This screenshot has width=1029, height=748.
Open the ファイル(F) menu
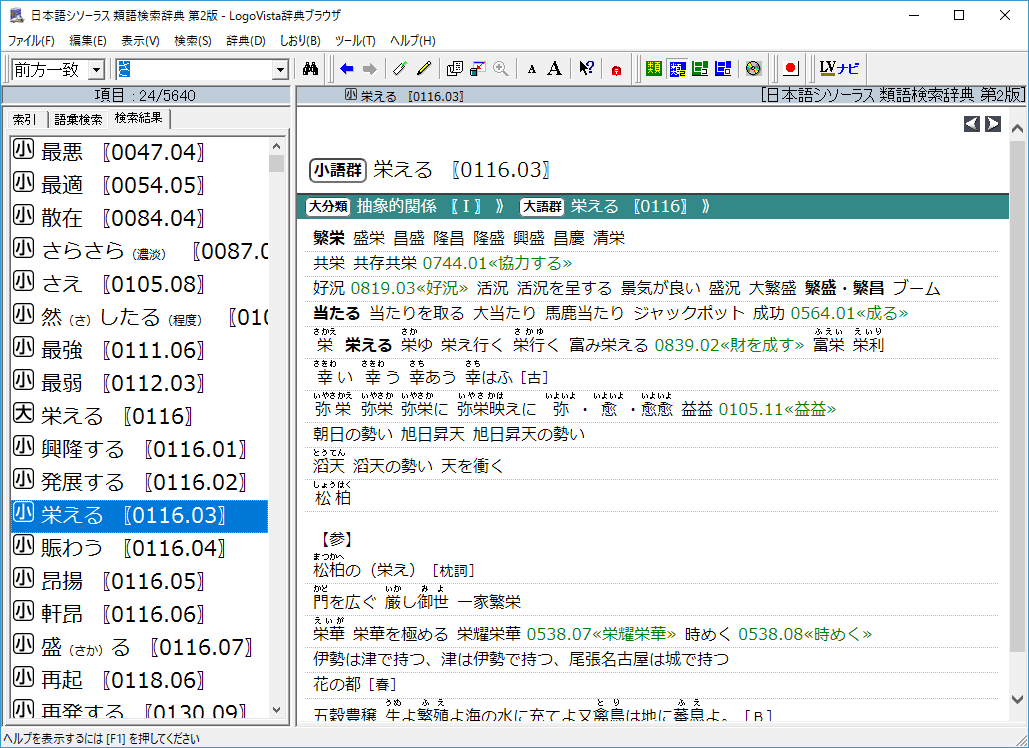tap(31, 41)
